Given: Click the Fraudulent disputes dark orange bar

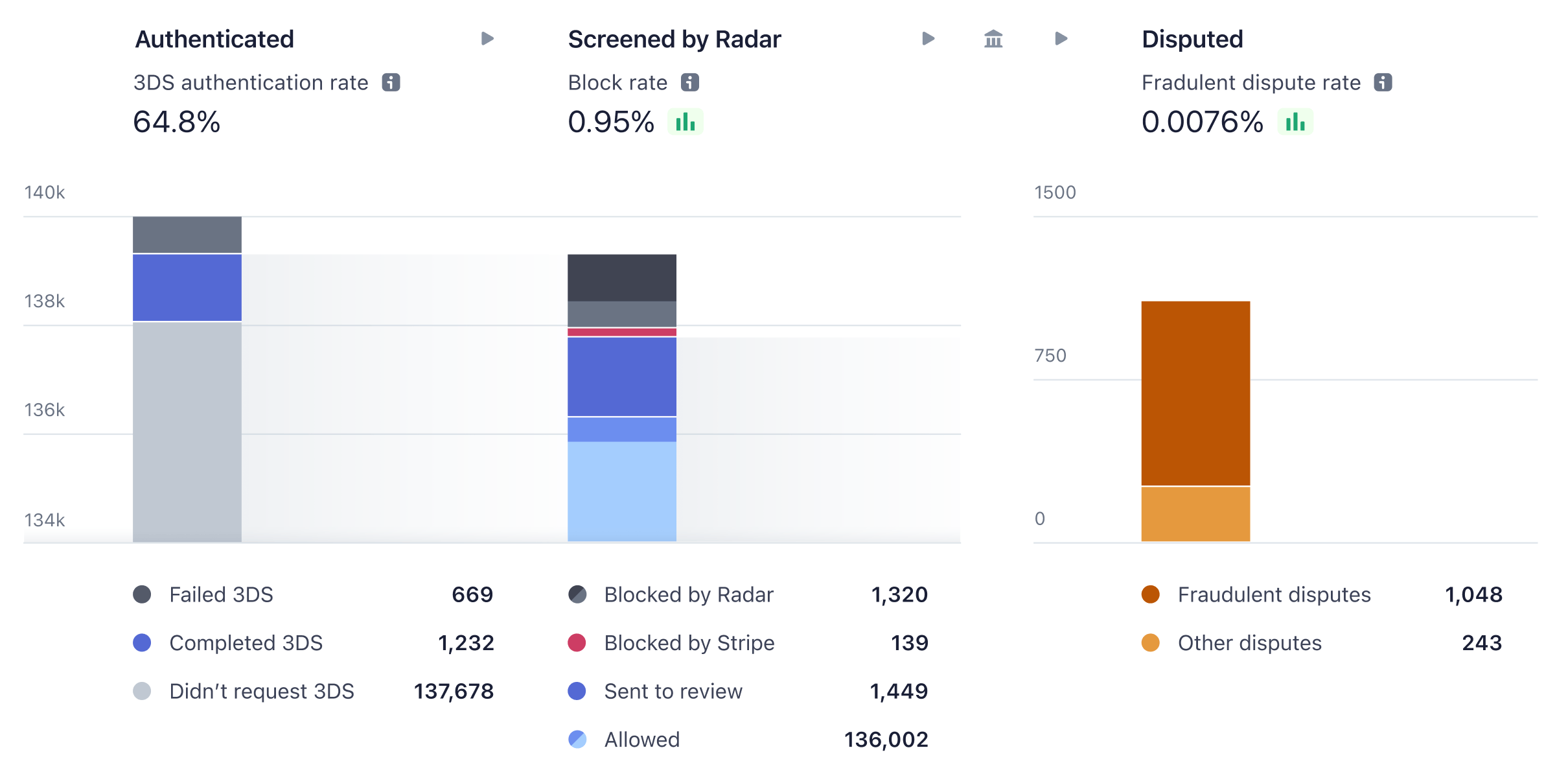Looking at the screenshot, I should [x=1195, y=393].
